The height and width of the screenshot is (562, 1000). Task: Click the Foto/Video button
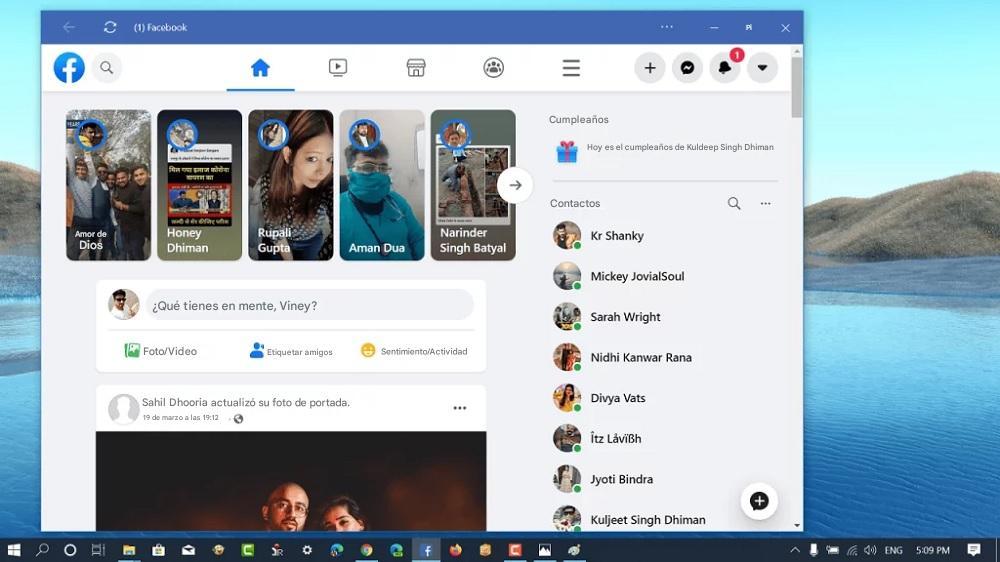click(161, 351)
